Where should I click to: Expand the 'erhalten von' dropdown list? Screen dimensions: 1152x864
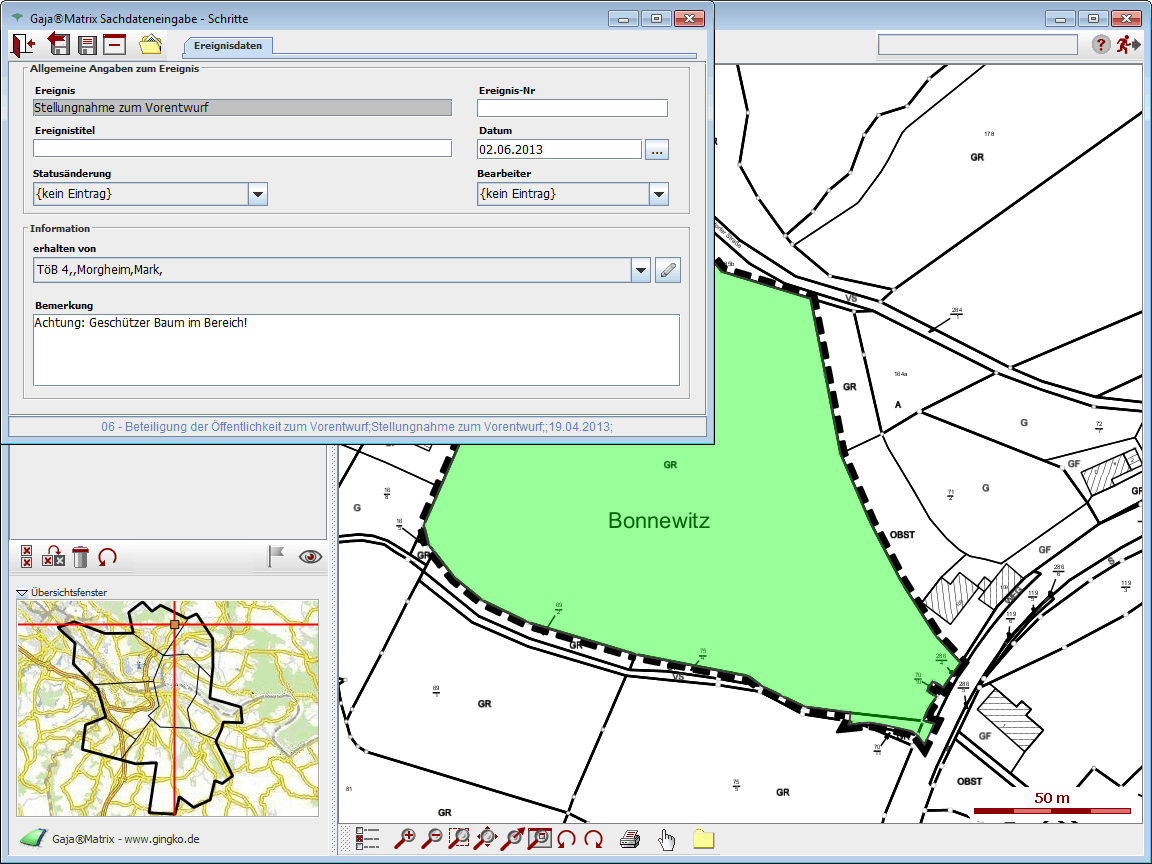point(641,270)
